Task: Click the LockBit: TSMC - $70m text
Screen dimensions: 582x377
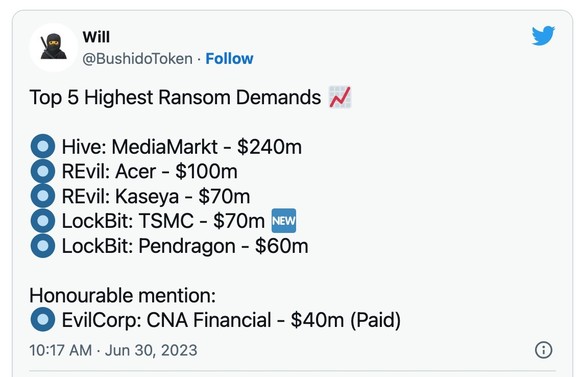Action: coord(163,221)
